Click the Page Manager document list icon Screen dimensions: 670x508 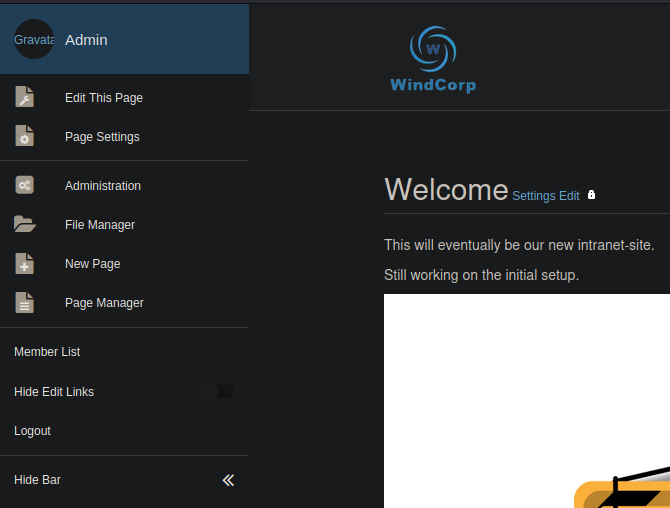coord(25,303)
